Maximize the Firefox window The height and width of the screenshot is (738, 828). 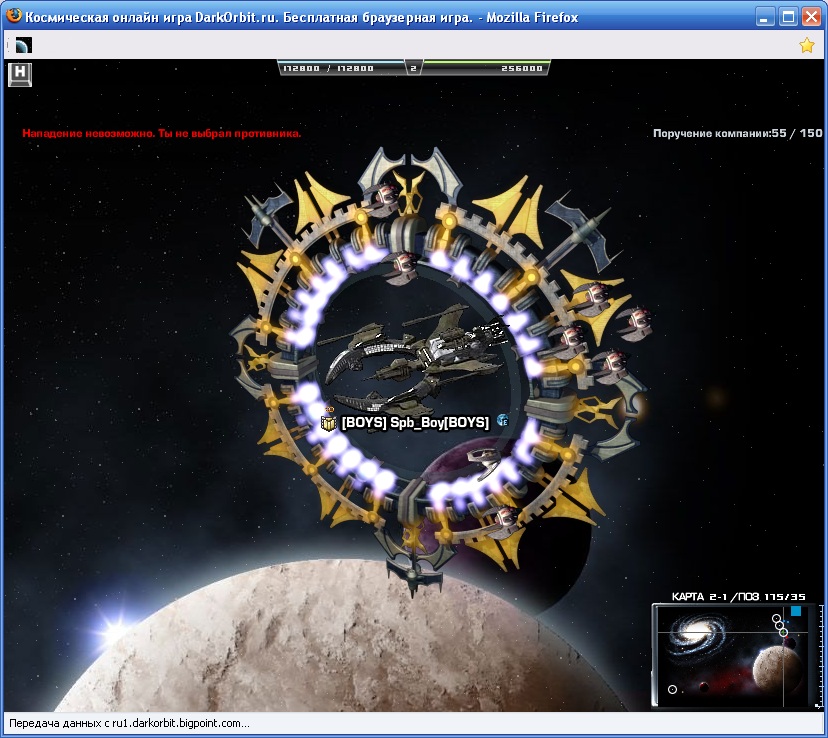click(x=788, y=17)
